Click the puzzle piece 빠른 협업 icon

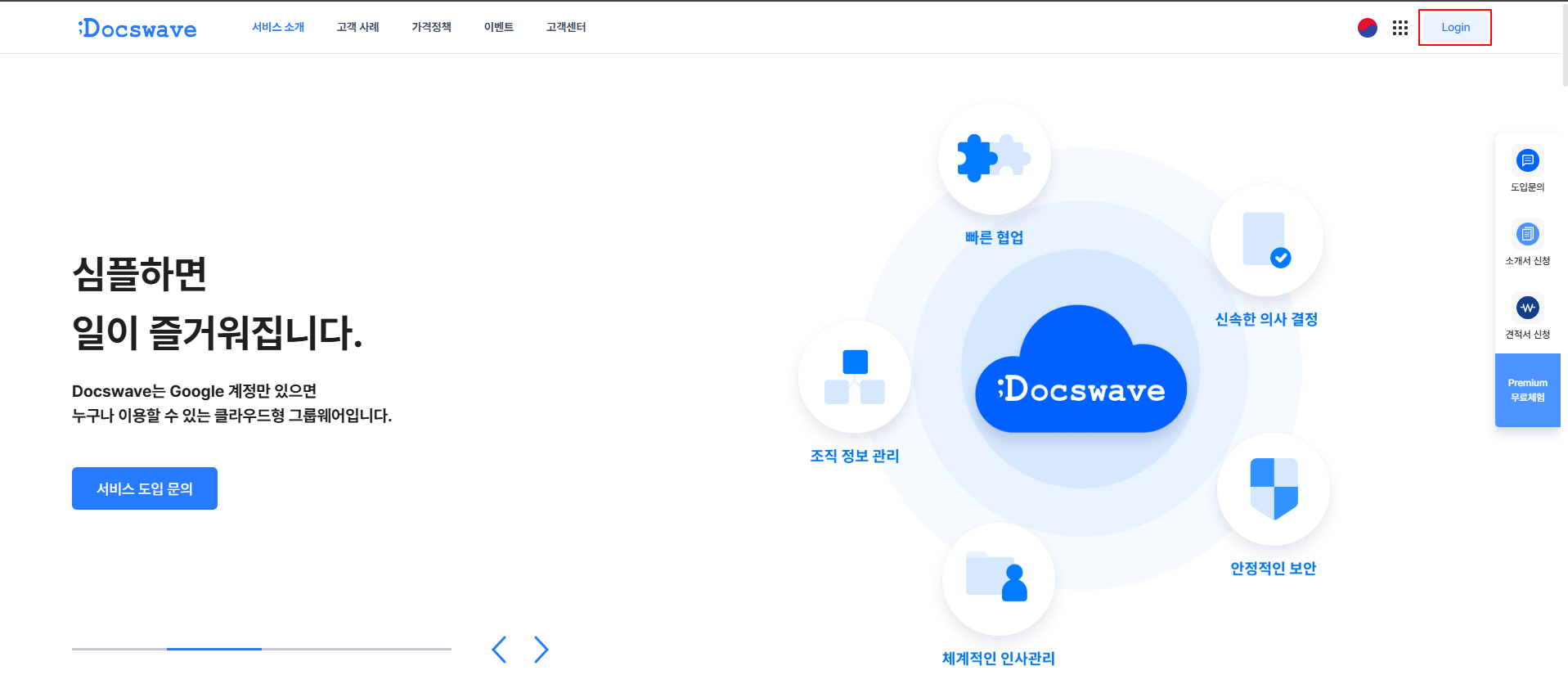(x=994, y=158)
